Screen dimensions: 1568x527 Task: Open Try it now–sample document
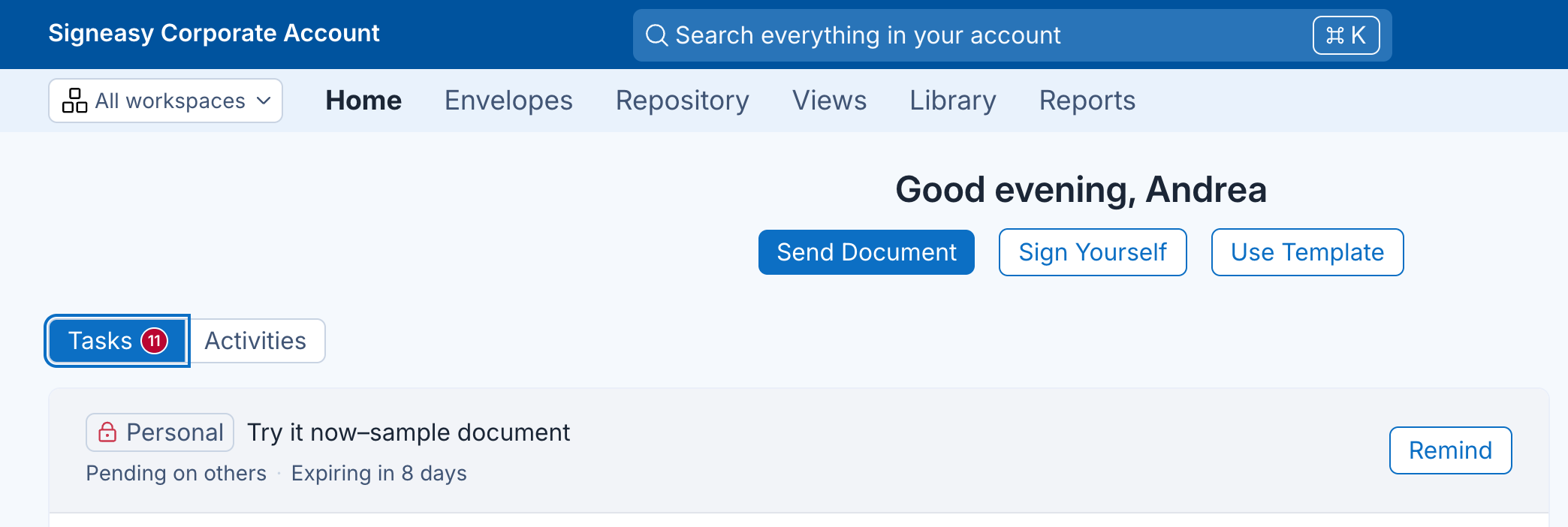[409, 432]
